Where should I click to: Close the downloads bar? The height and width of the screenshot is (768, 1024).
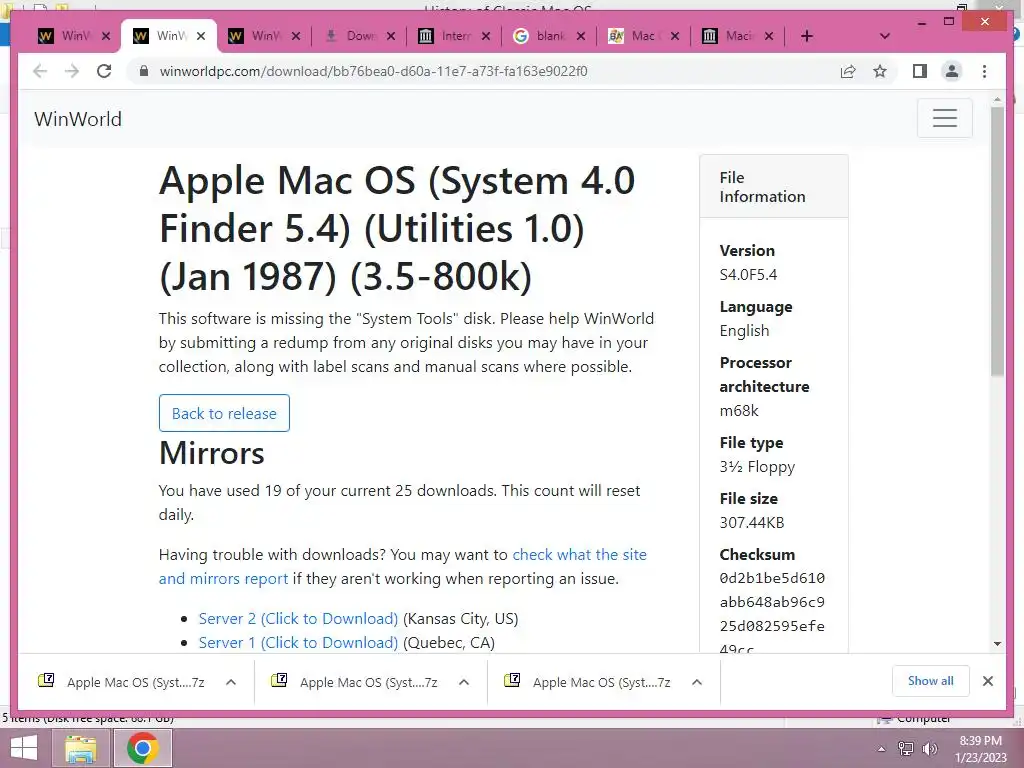(x=987, y=681)
